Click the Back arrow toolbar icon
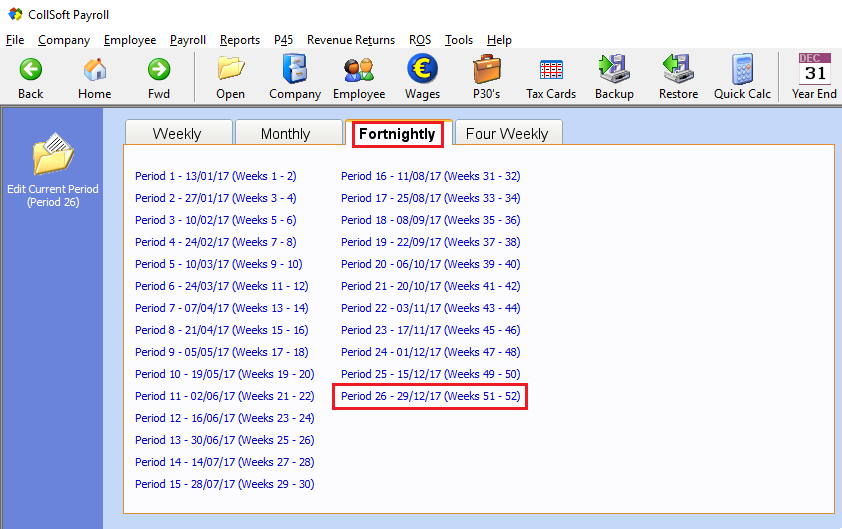This screenshot has width=842, height=529. pyautogui.click(x=30, y=70)
